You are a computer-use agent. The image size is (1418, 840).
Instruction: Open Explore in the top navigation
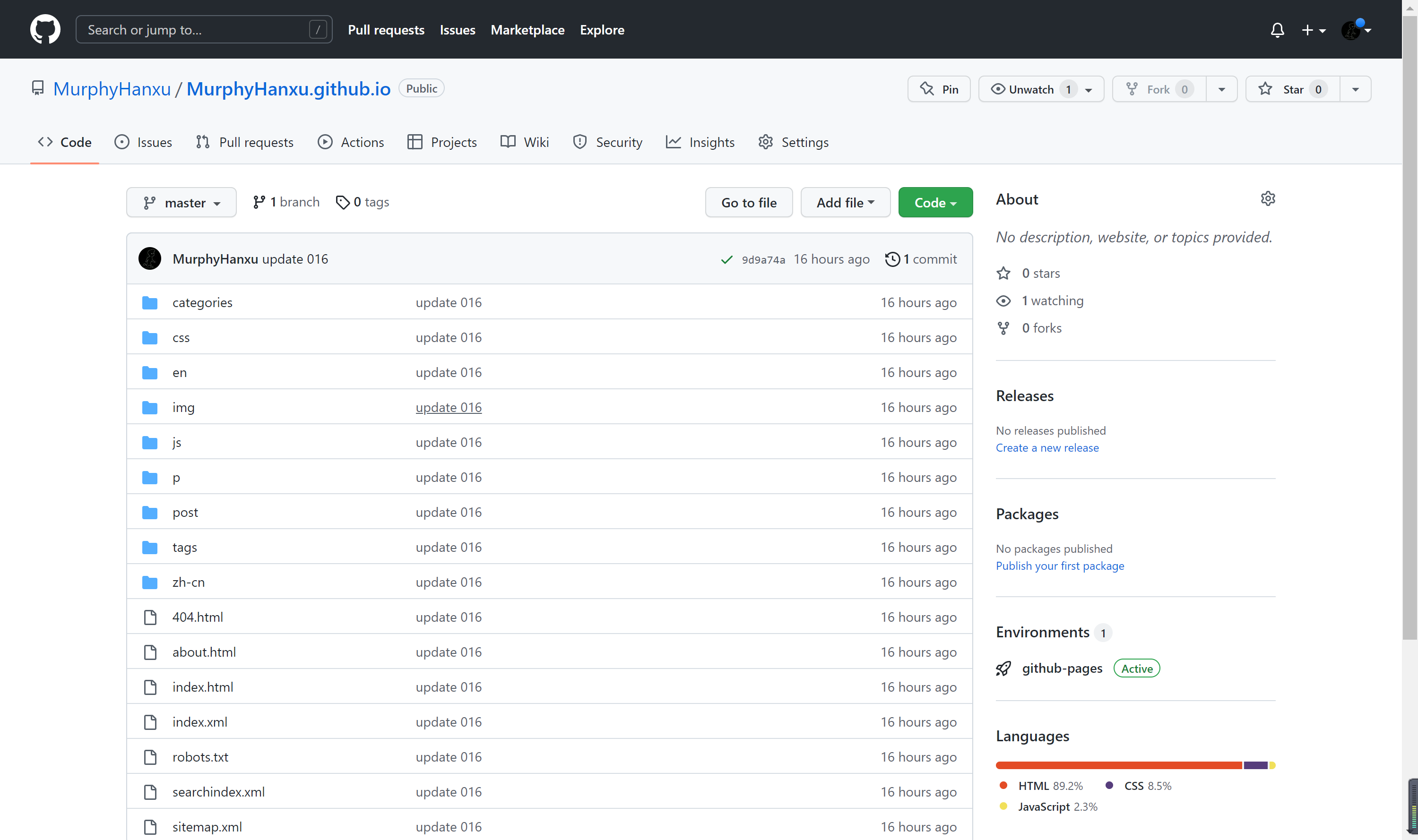point(602,30)
